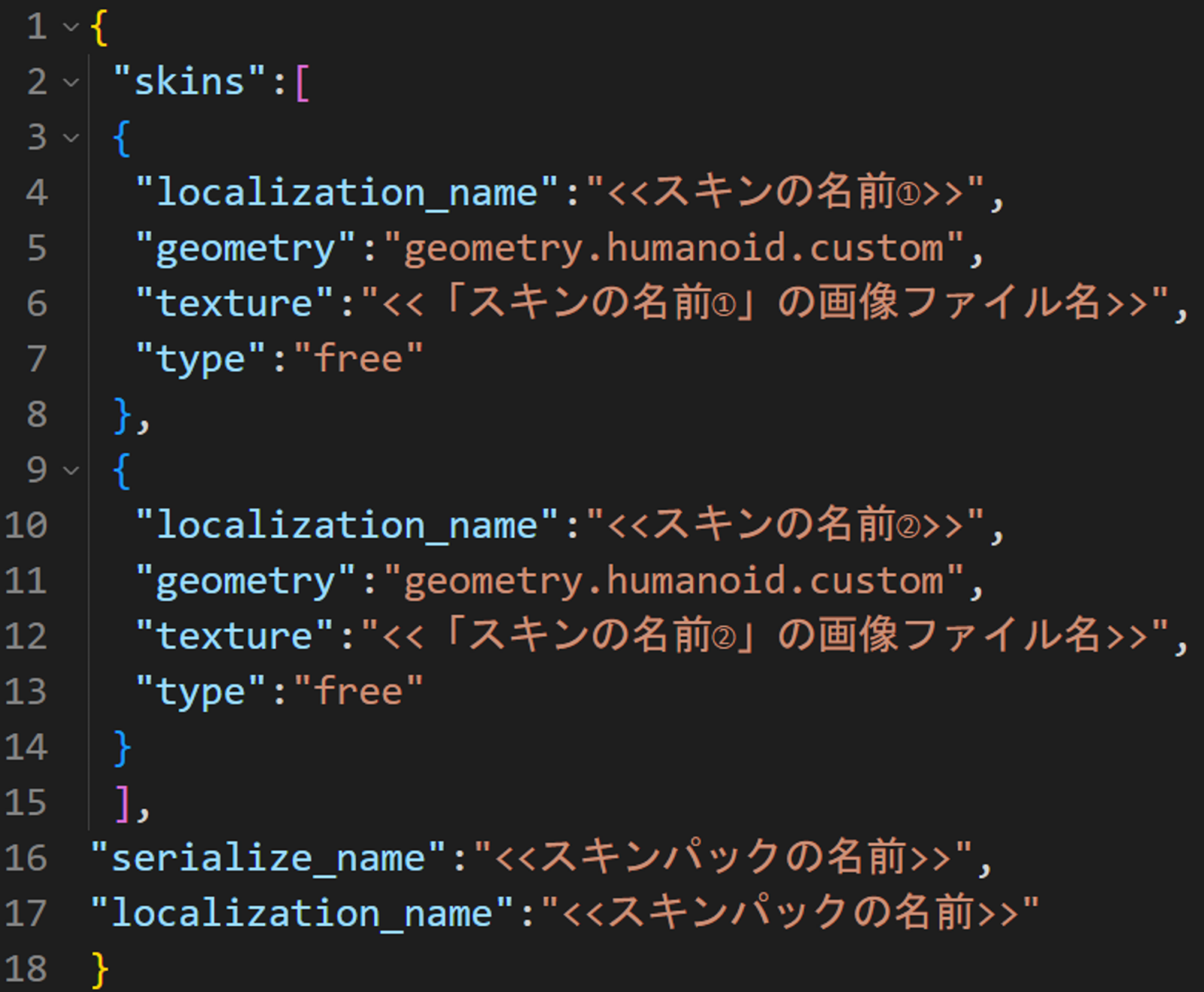This screenshot has height=992, width=1204.
Task: Fold the "skins" array chevron on line 2
Action: [71, 82]
